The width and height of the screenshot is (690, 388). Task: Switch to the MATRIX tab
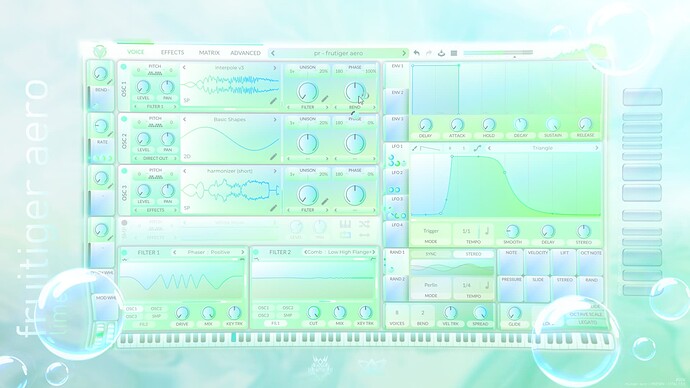[x=209, y=53]
